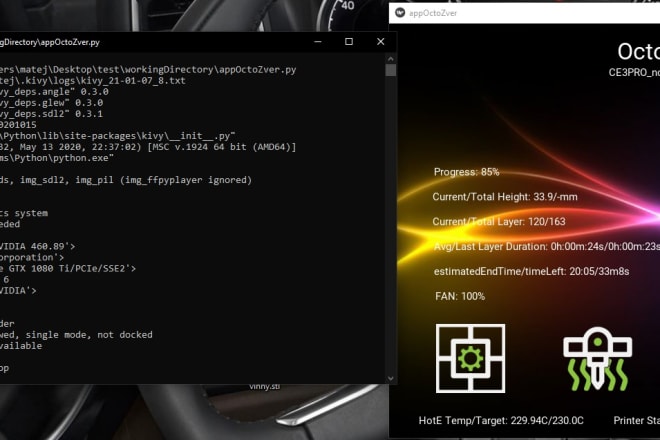Click the console line with python.exe
This screenshot has width=660, height=440.
coord(57,158)
